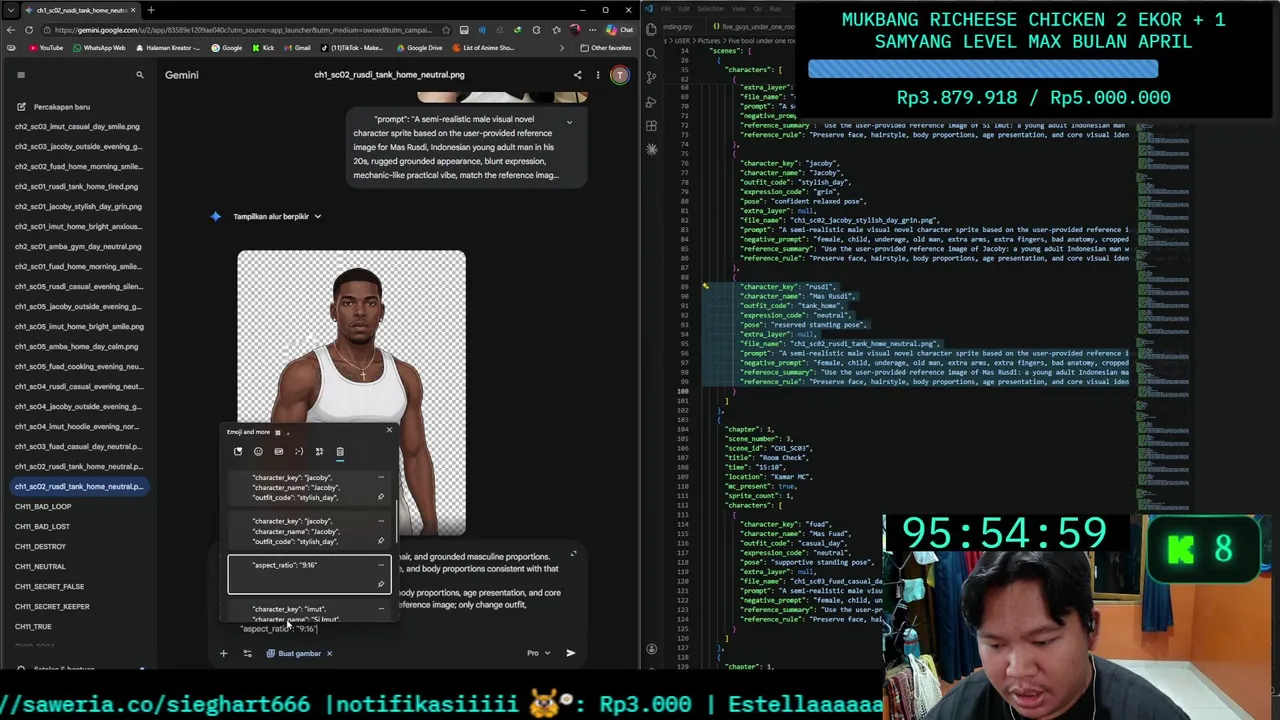This screenshot has height=720, width=1280.
Task: Share this Gemini conversation via share icon
Action: coord(577,75)
